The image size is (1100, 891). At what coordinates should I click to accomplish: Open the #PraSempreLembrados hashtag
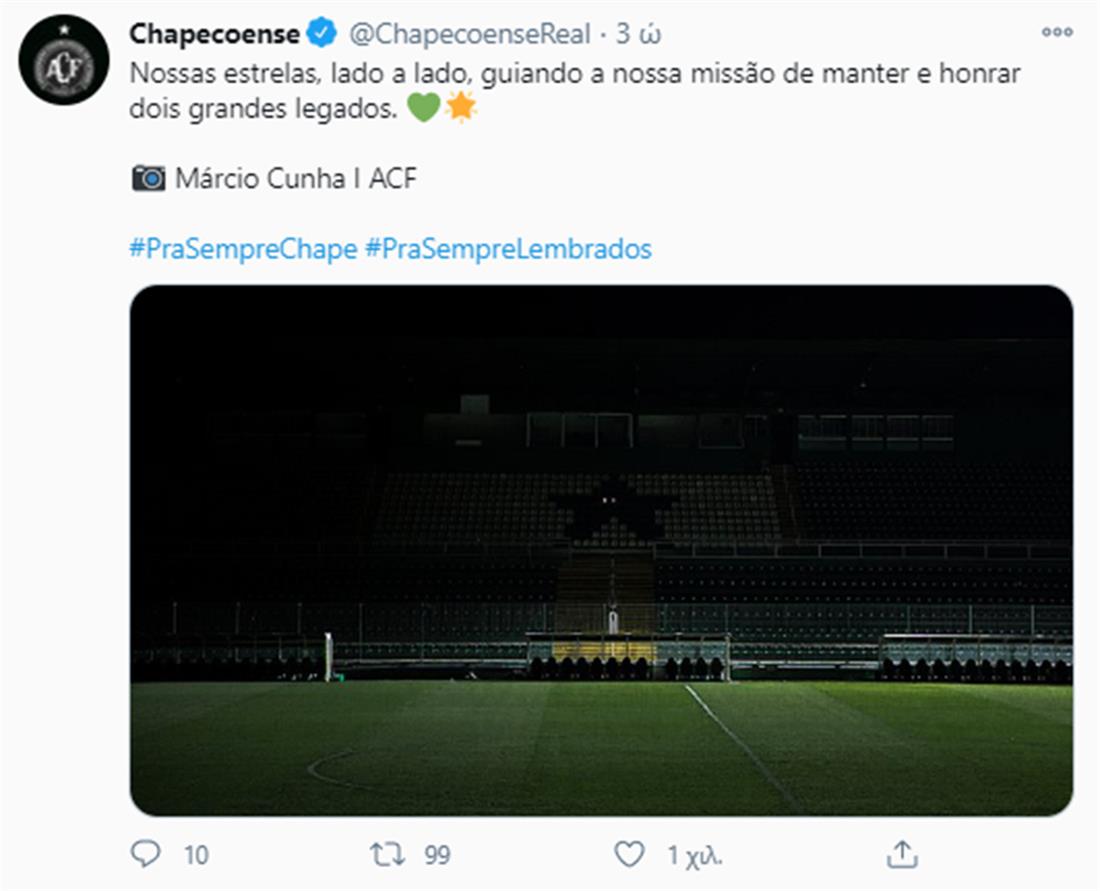coord(509,248)
